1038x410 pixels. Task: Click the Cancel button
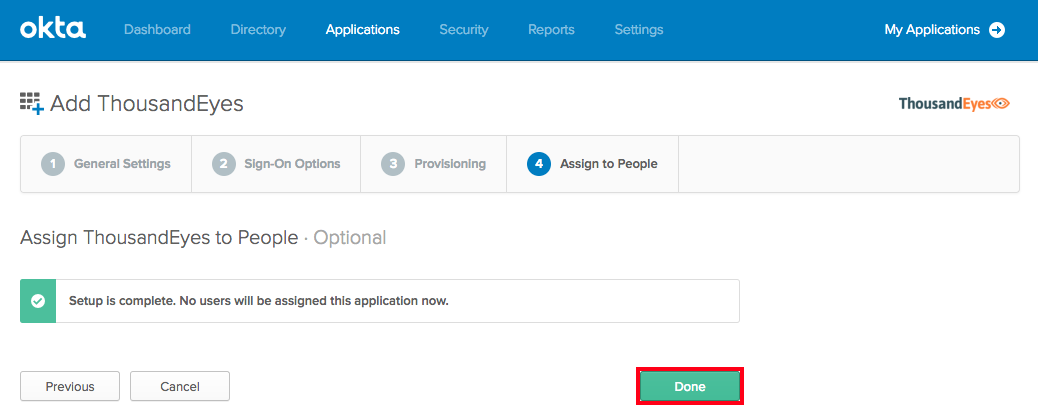tap(180, 386)
